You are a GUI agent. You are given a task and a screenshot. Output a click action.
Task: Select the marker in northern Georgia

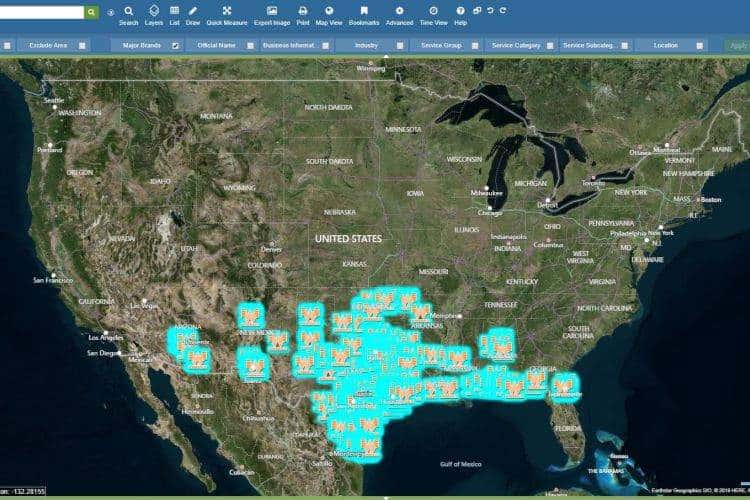(503, 348)
